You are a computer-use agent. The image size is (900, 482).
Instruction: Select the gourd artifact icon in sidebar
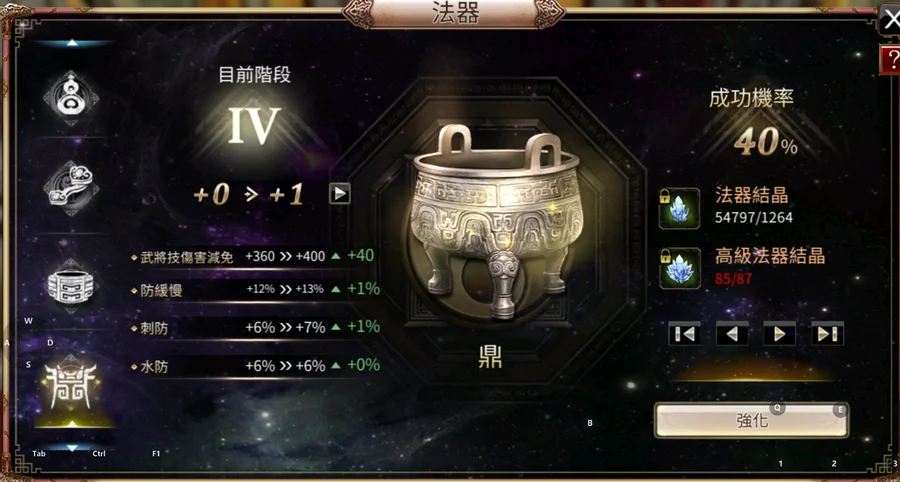(x=71, y=98)
